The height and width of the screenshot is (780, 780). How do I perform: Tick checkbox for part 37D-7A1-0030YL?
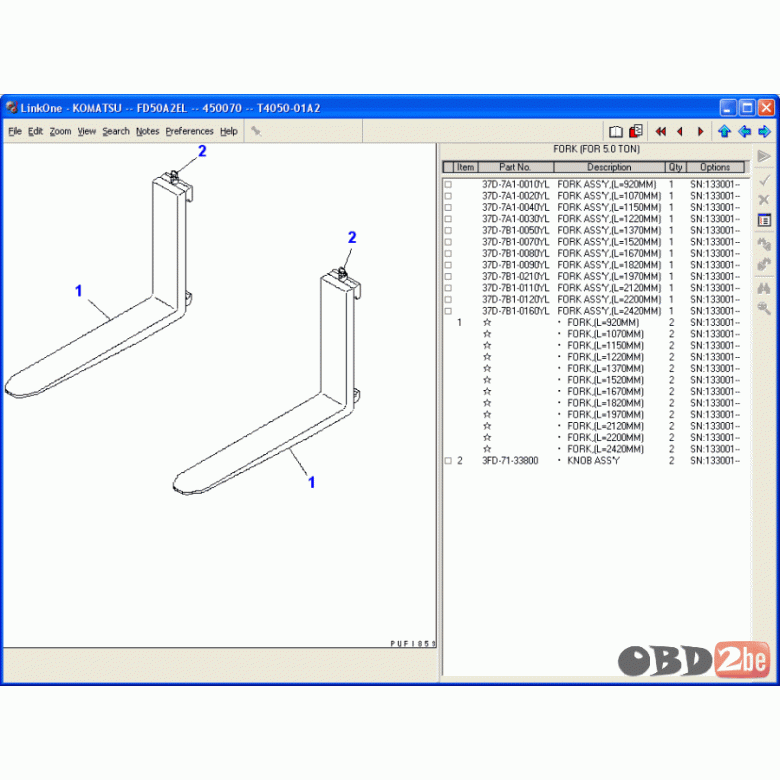(448, 219)
